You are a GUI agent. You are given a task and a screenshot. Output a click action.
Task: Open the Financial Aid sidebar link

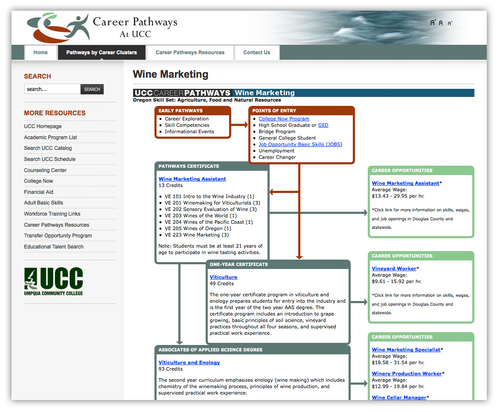click(x=38, y=192)
